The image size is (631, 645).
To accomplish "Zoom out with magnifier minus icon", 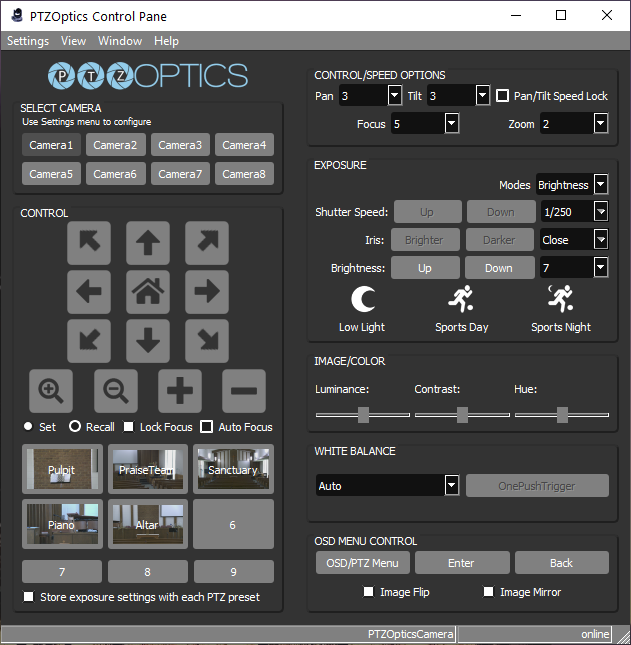I will (116, 391).
